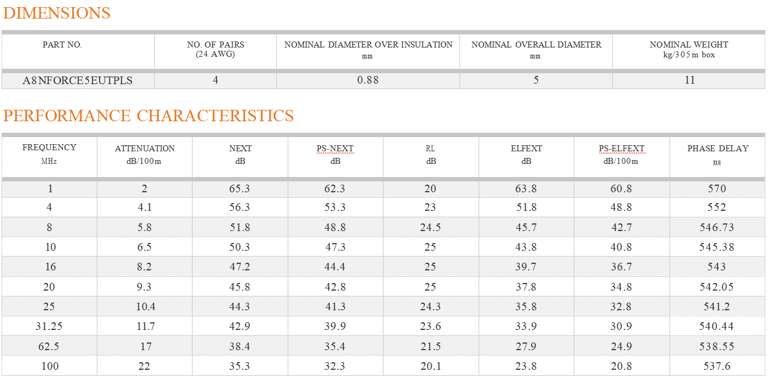The width and height of the screenshot is (768, 378).
Task: Click the 100 MHz frequency cell
Action: coord(49,366)
